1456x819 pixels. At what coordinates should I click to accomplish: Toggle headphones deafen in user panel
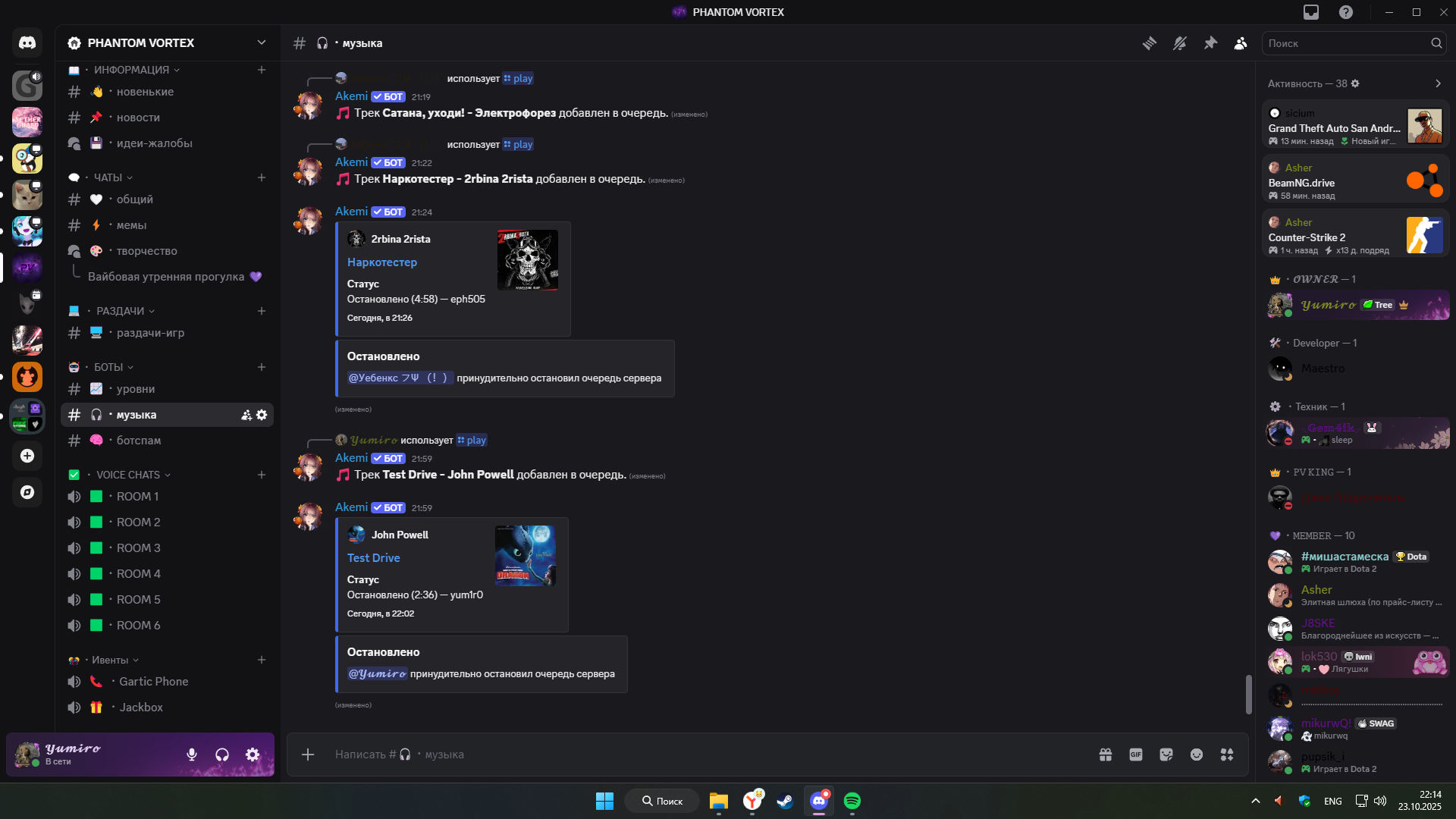tap(222, 755)
